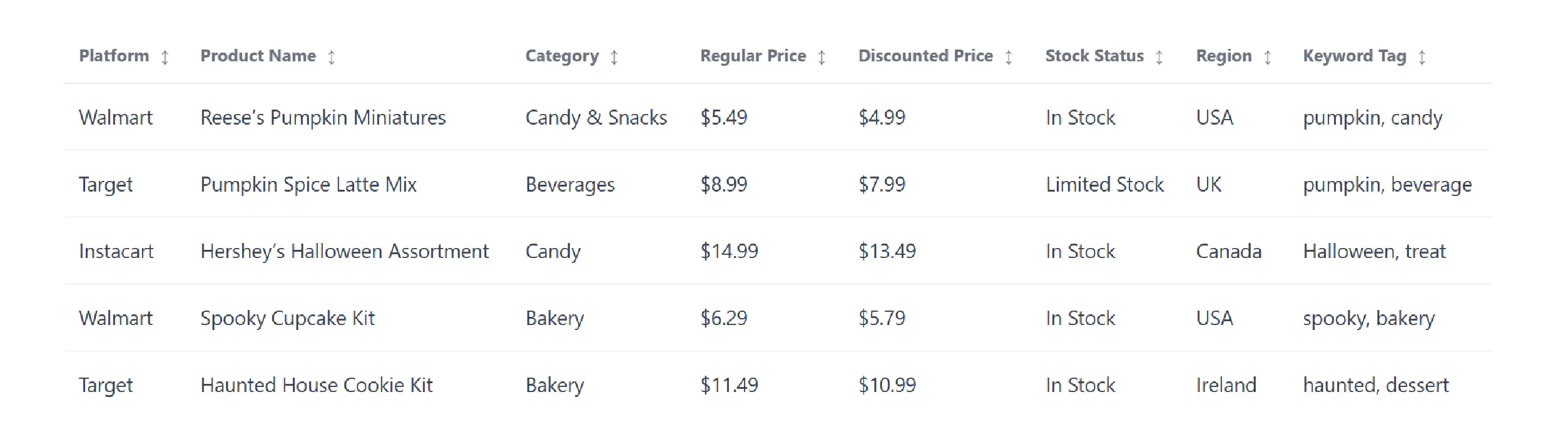Click the Ireland region cell
This screenshot has width=1568, height=444.
tap(1226, 385)
